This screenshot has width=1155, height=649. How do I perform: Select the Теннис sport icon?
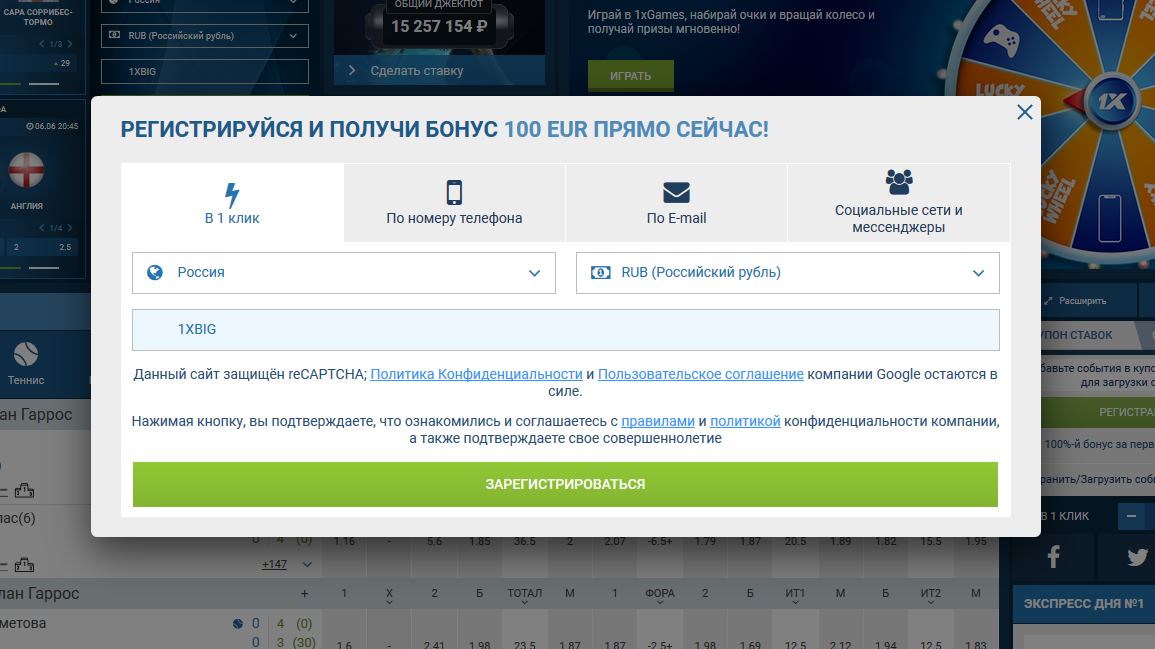pos(26,355)
